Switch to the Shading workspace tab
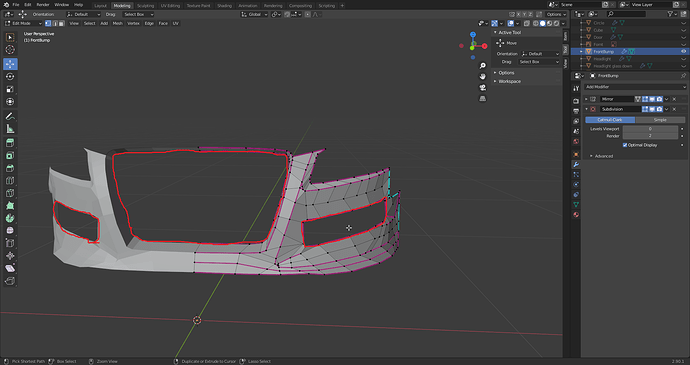 [x=224, y=6]
